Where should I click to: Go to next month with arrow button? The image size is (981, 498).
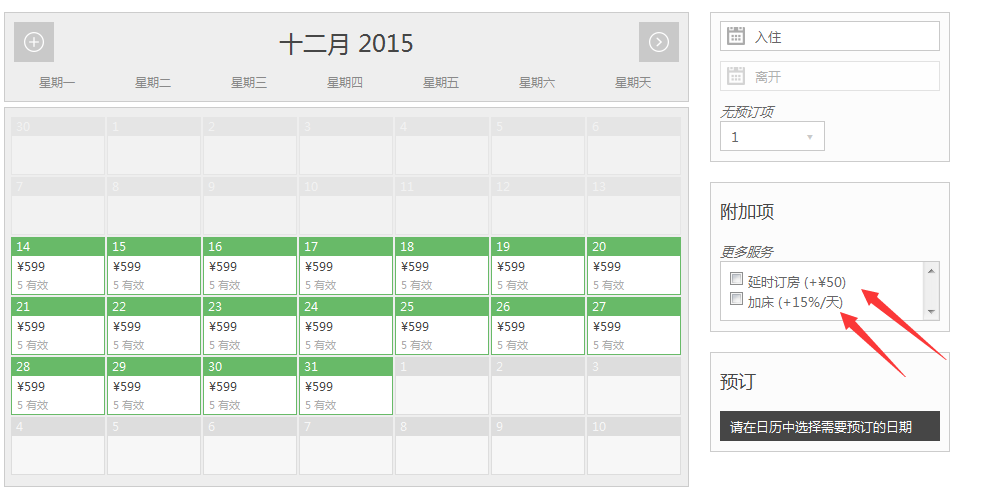click(658, 42)
